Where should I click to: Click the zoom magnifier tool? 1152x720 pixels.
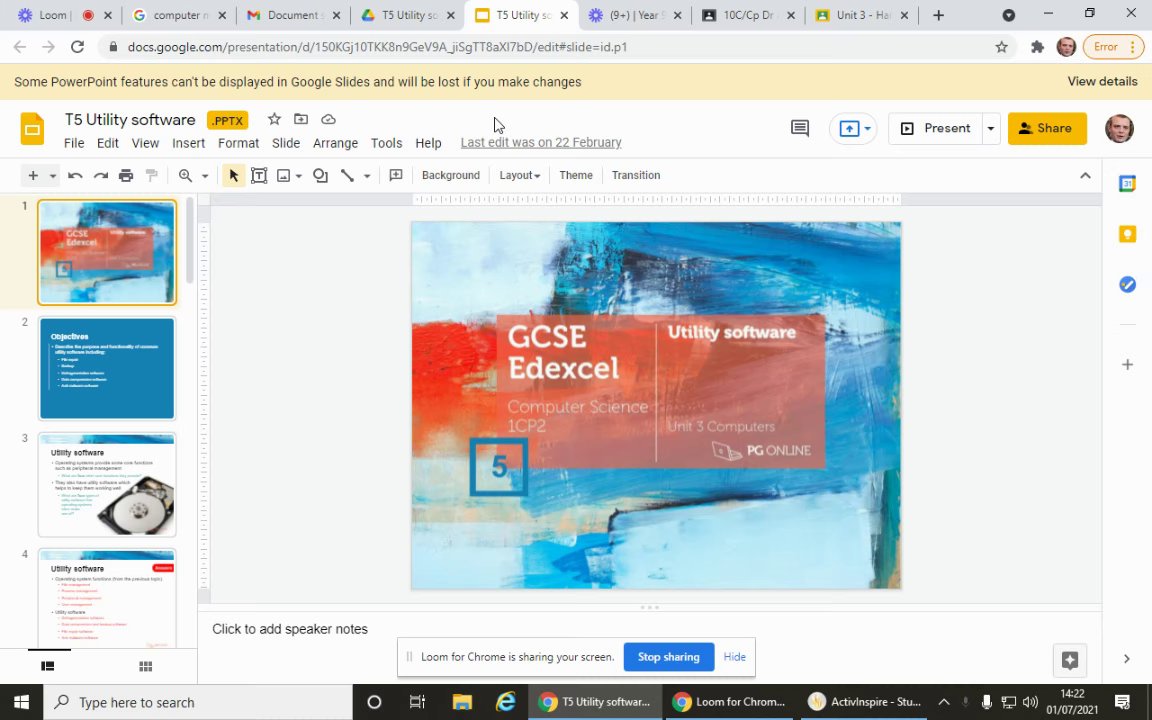coord(185,176)
